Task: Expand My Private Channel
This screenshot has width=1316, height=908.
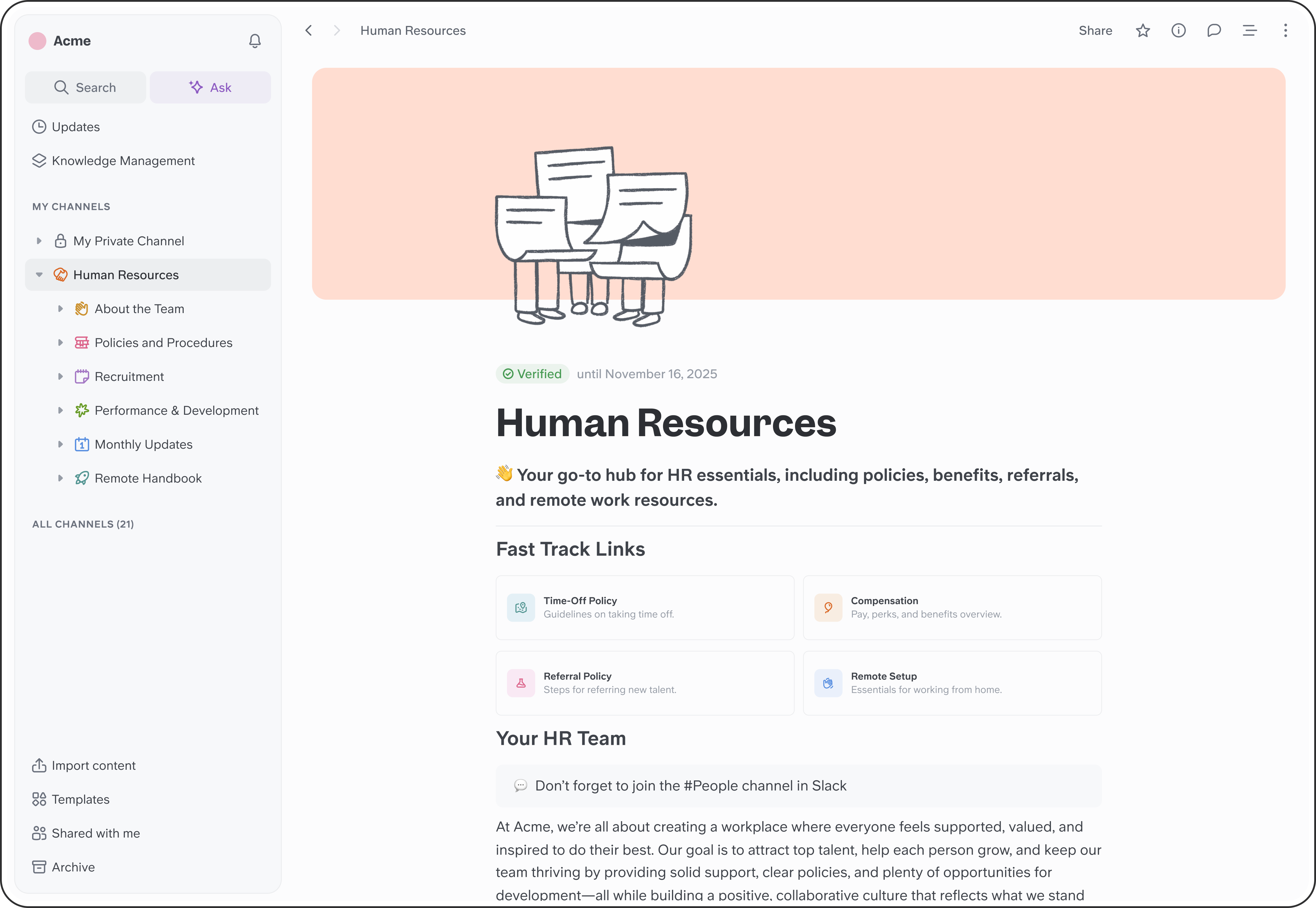Action: 39,241
